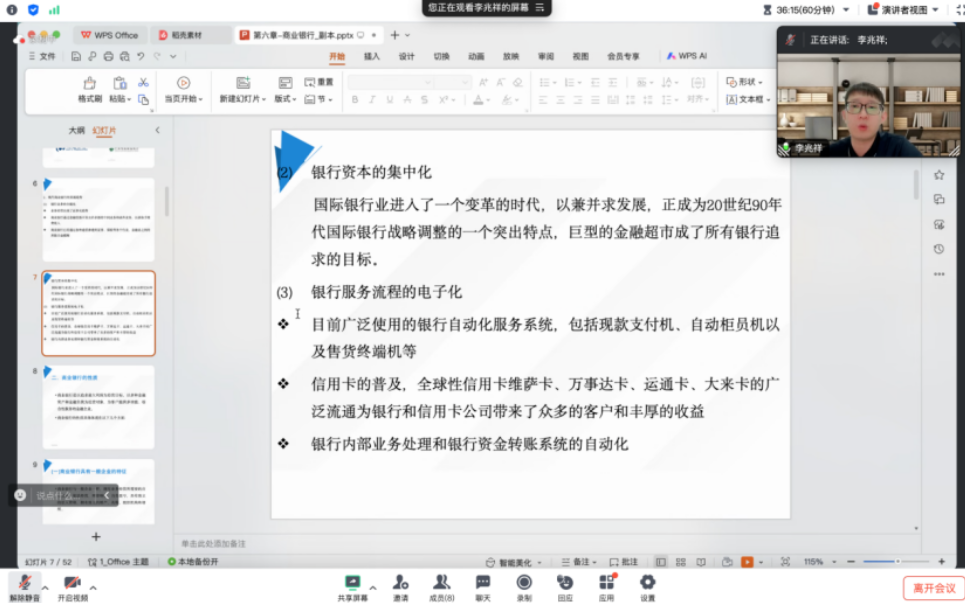Viewport: 965px width, 603px height.
Task: Select slide 8 thumbnail in panel
Action: coord(98,407)
